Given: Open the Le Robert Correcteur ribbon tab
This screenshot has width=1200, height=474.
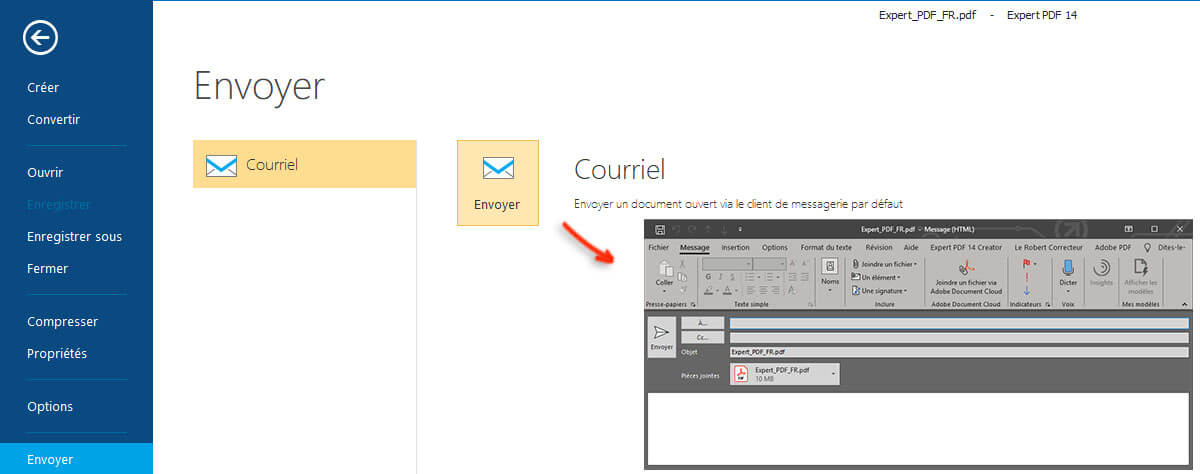Looking at the screenshot, I should pos(1049,247).
